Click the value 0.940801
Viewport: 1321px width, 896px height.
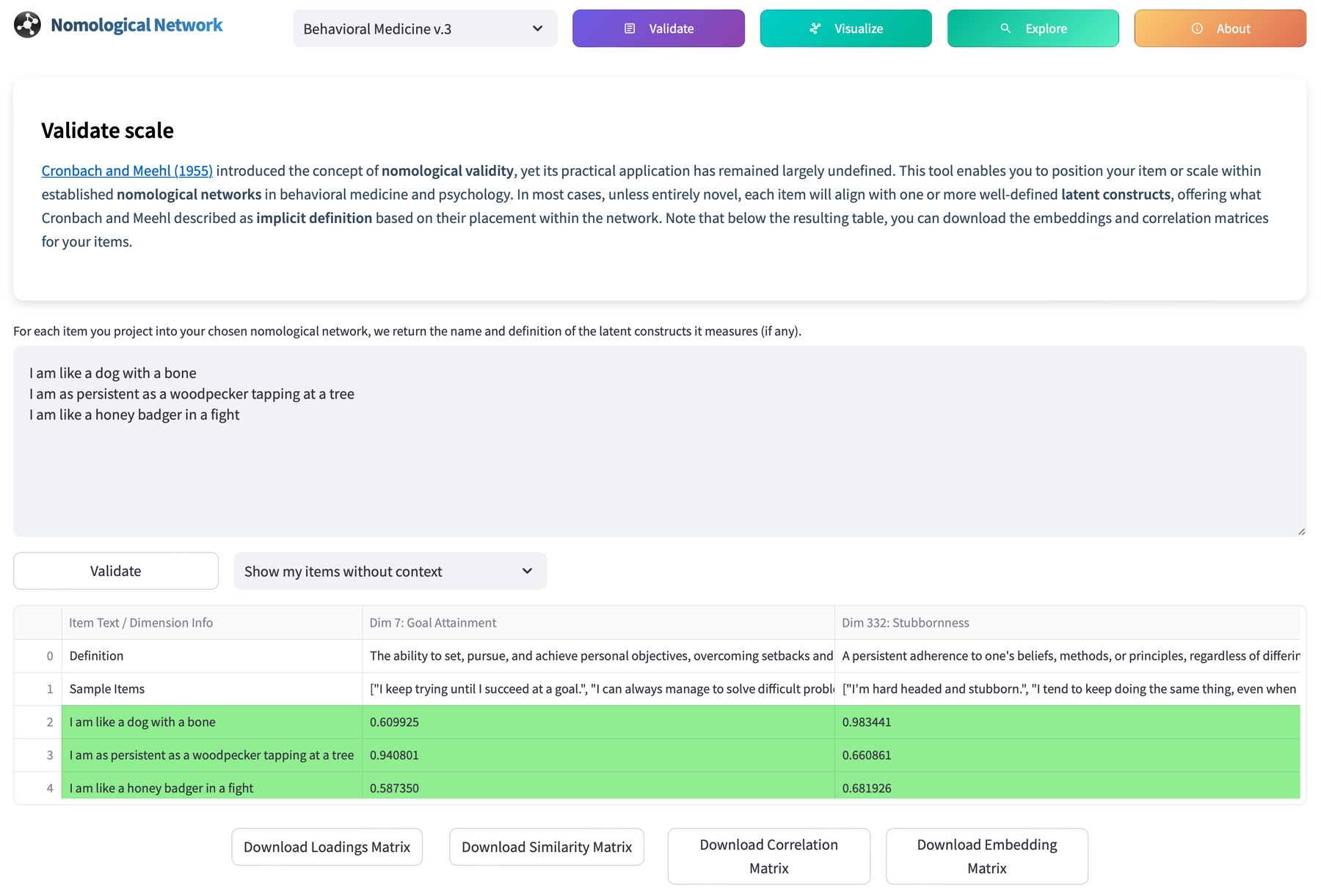tap(394, 755)
